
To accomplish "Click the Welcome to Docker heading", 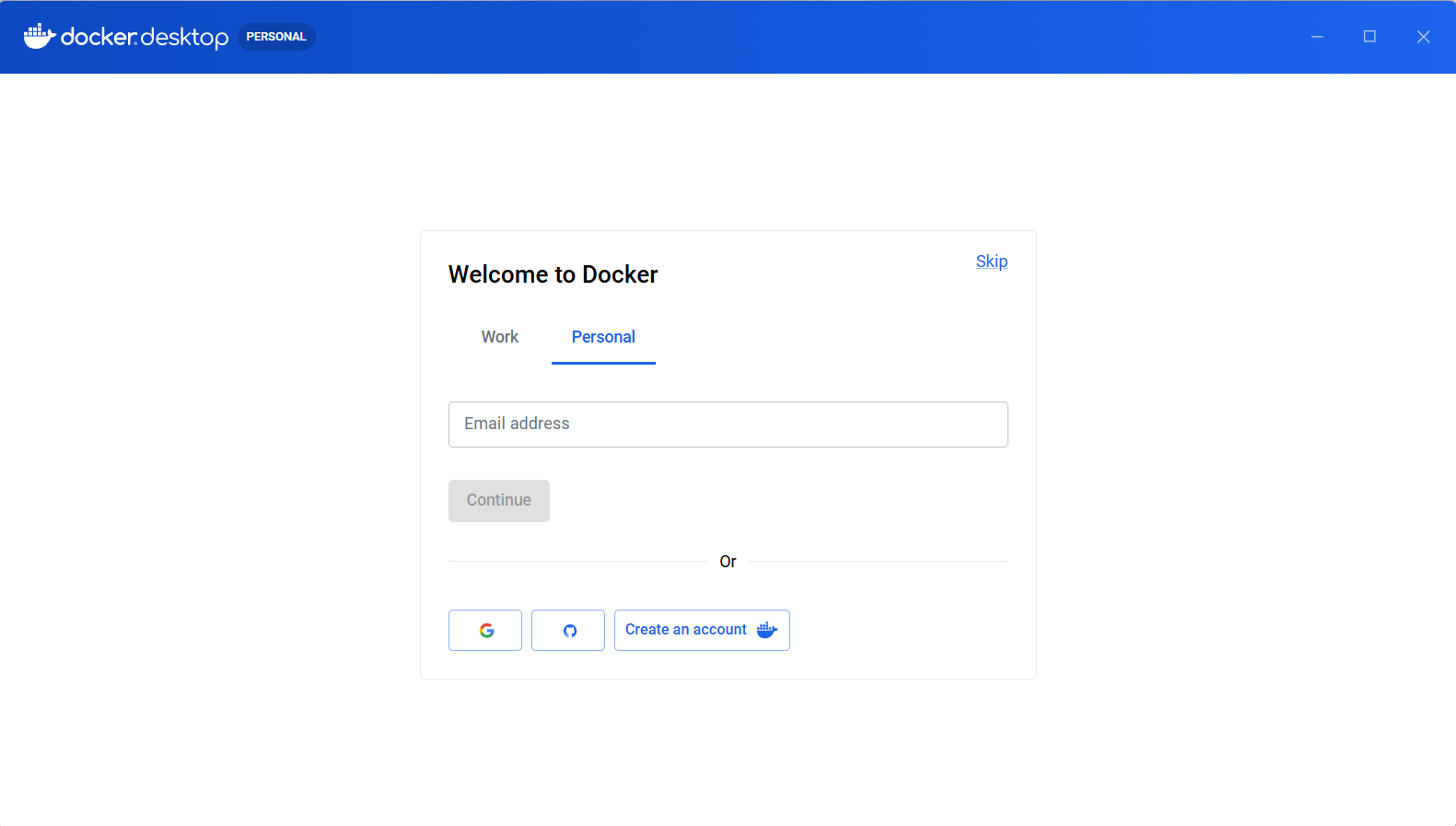I will (x=553, y=274).
